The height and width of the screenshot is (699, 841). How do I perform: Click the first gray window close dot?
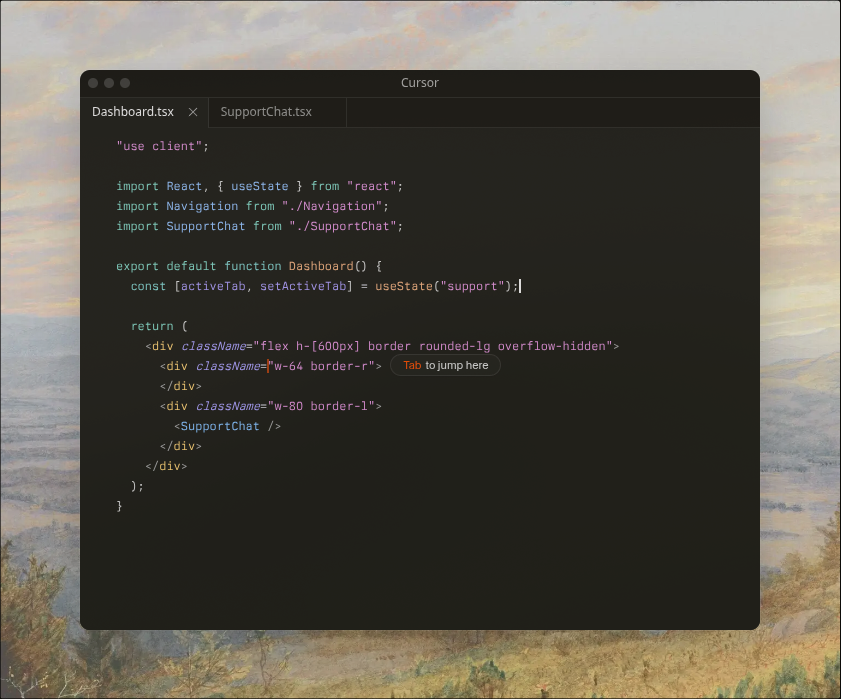pyautogui.click(x=93, y=83)
